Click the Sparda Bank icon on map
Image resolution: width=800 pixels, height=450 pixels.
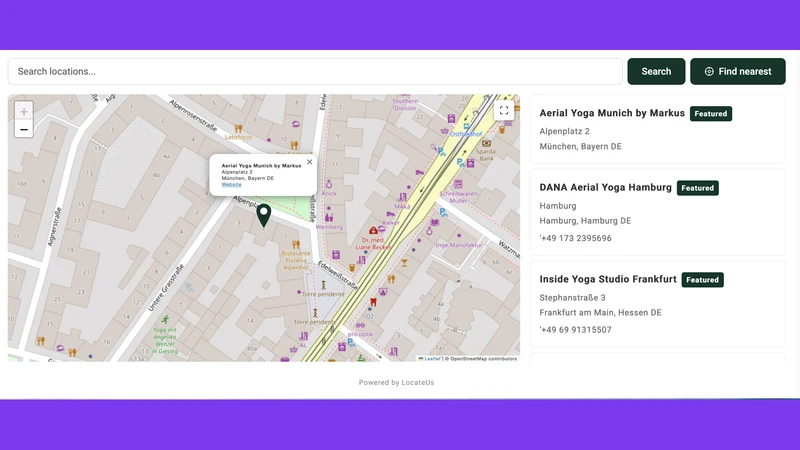click(486, 143)
